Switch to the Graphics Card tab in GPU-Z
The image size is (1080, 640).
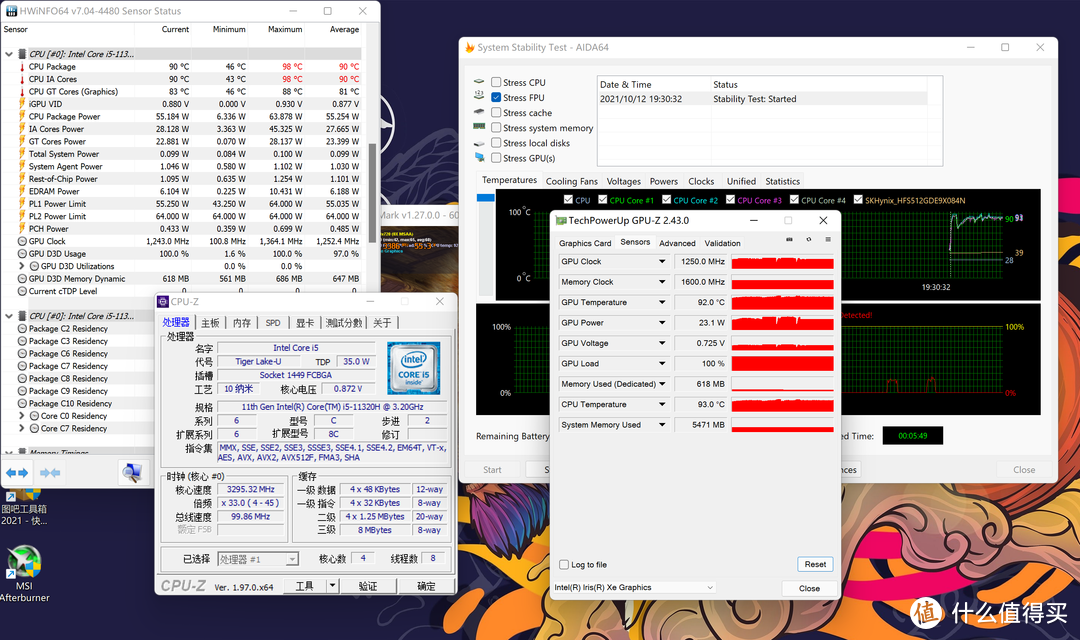tap(585, 243)
